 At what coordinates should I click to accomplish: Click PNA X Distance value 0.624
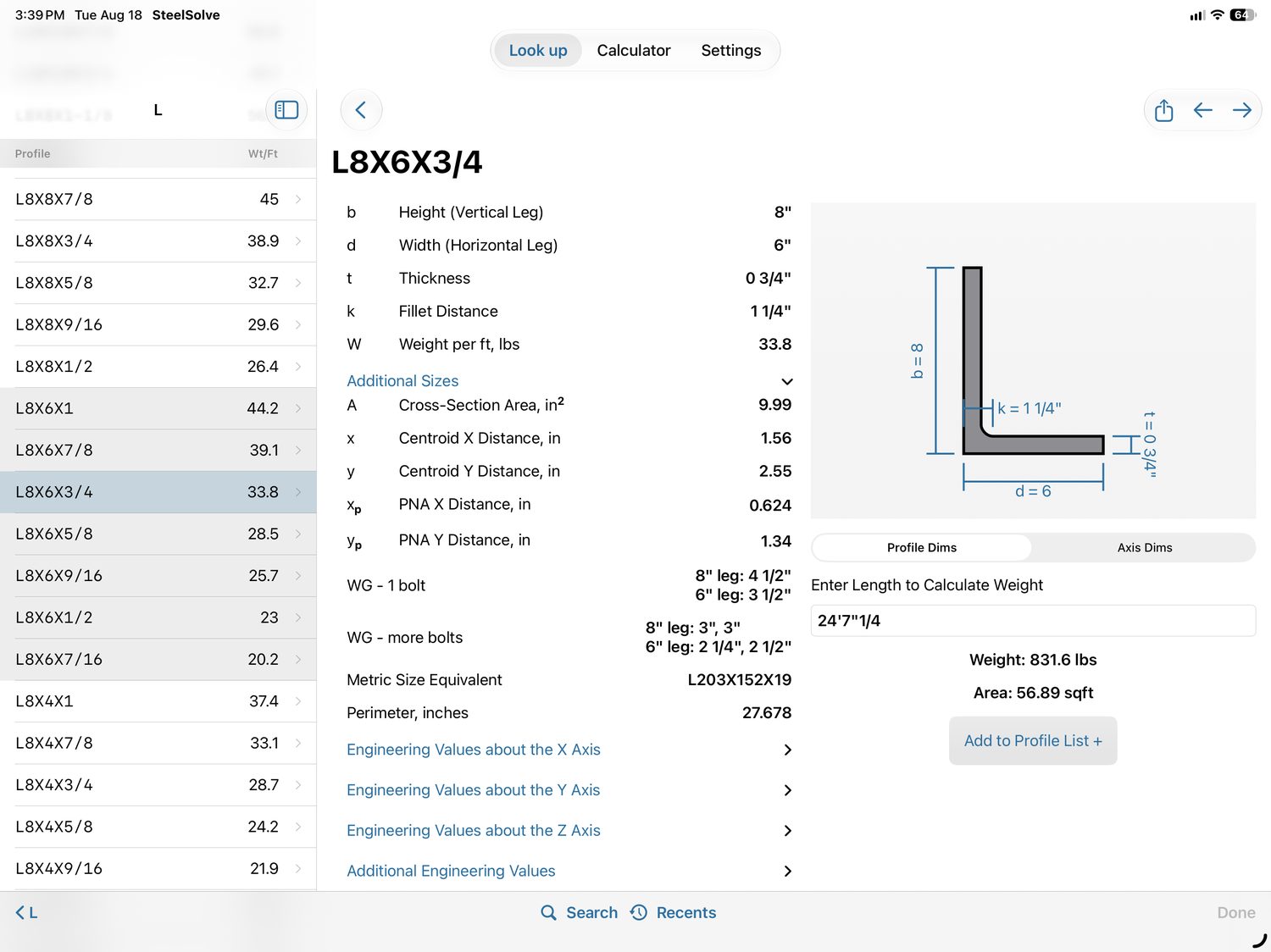[770, 506]
